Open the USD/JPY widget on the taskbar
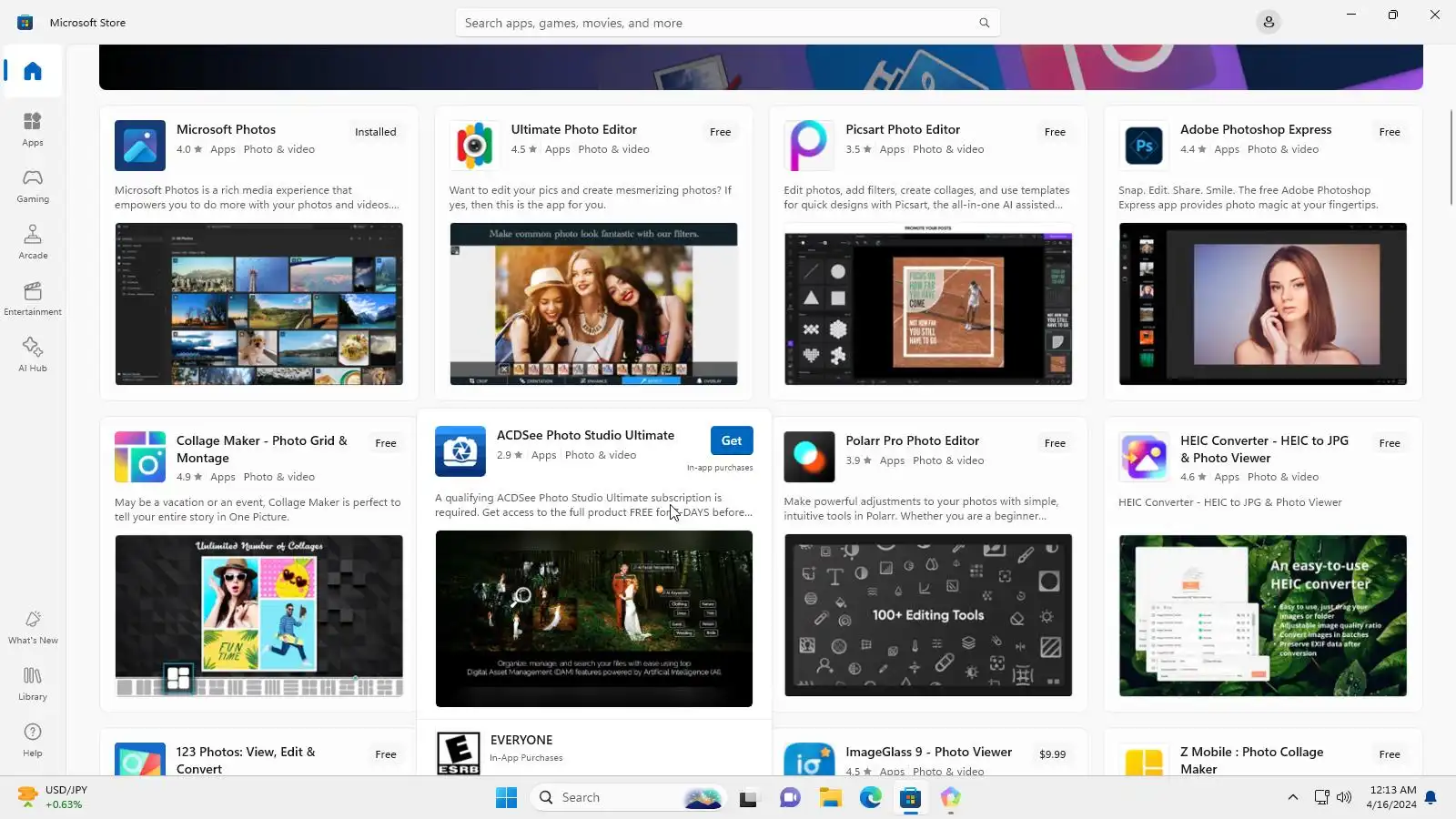 (53, 797)
